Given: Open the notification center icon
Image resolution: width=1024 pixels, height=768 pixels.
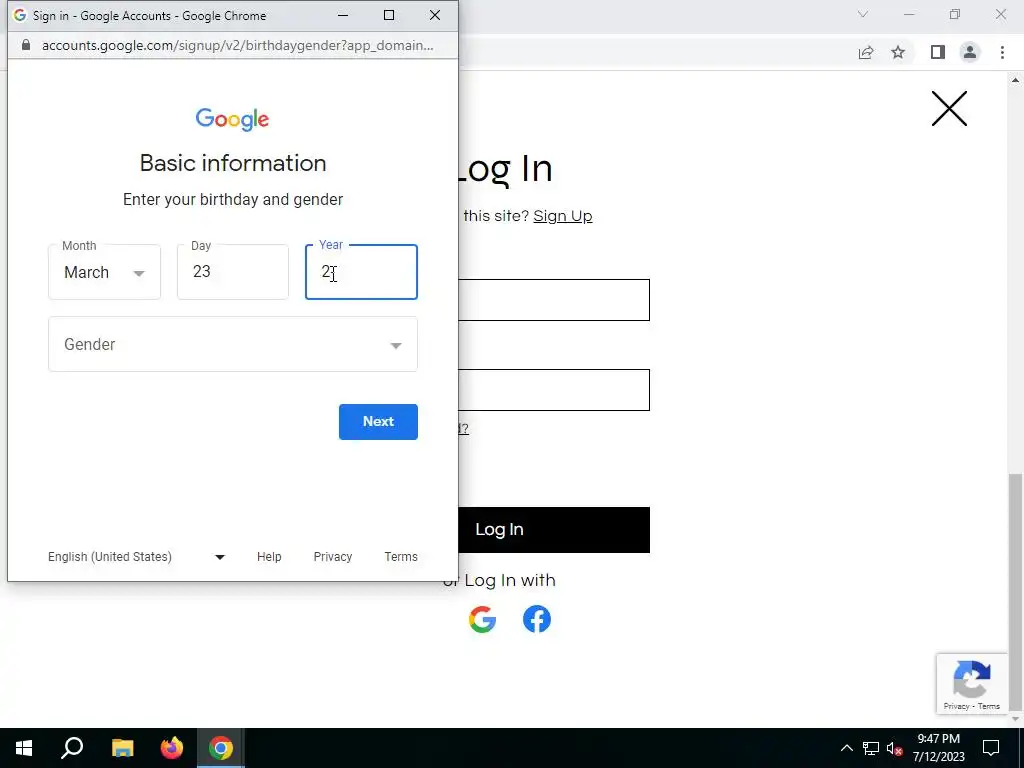Looking at the screenshot, I should (991, 748).
